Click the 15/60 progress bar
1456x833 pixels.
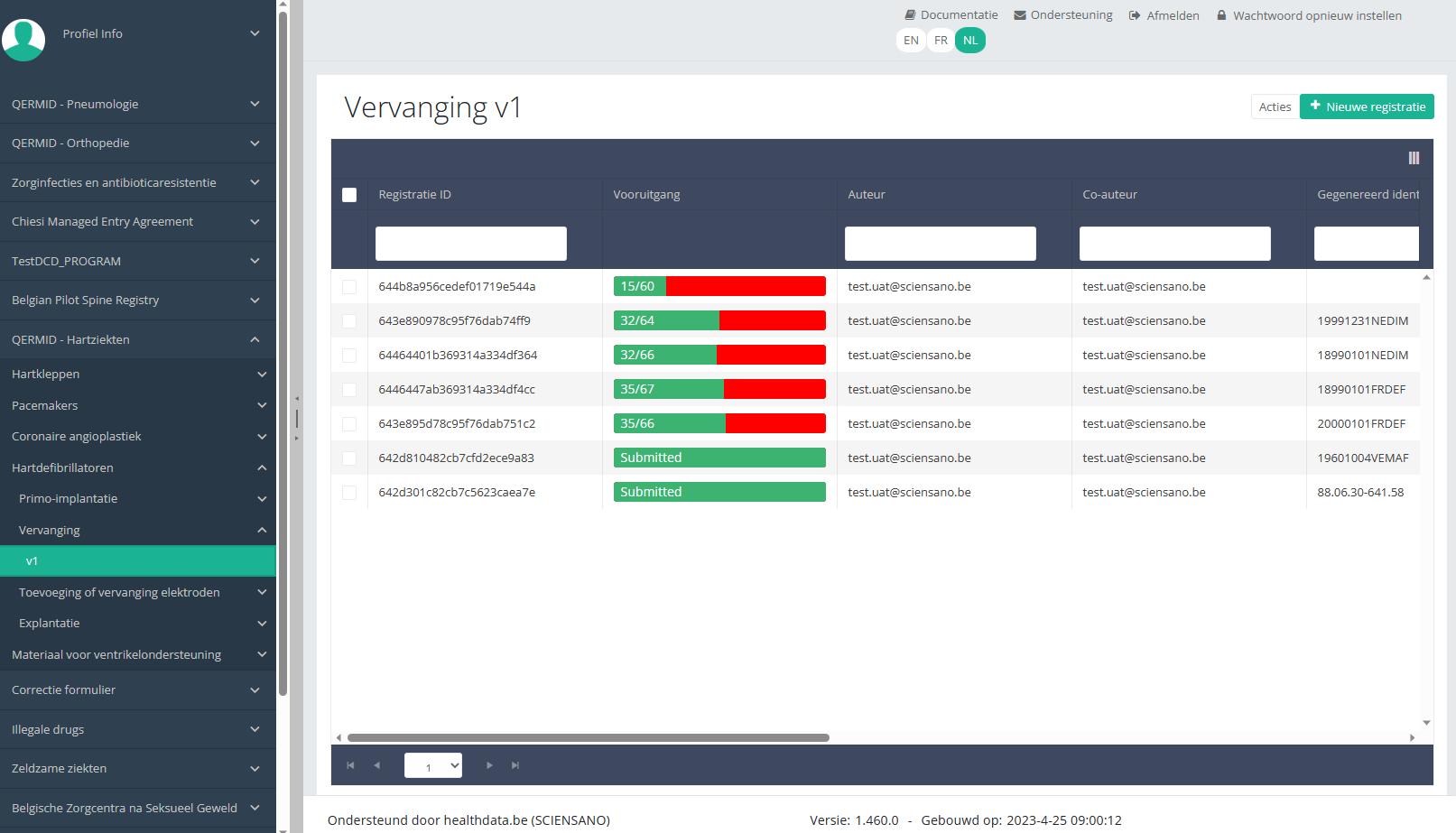pos(719,286)
